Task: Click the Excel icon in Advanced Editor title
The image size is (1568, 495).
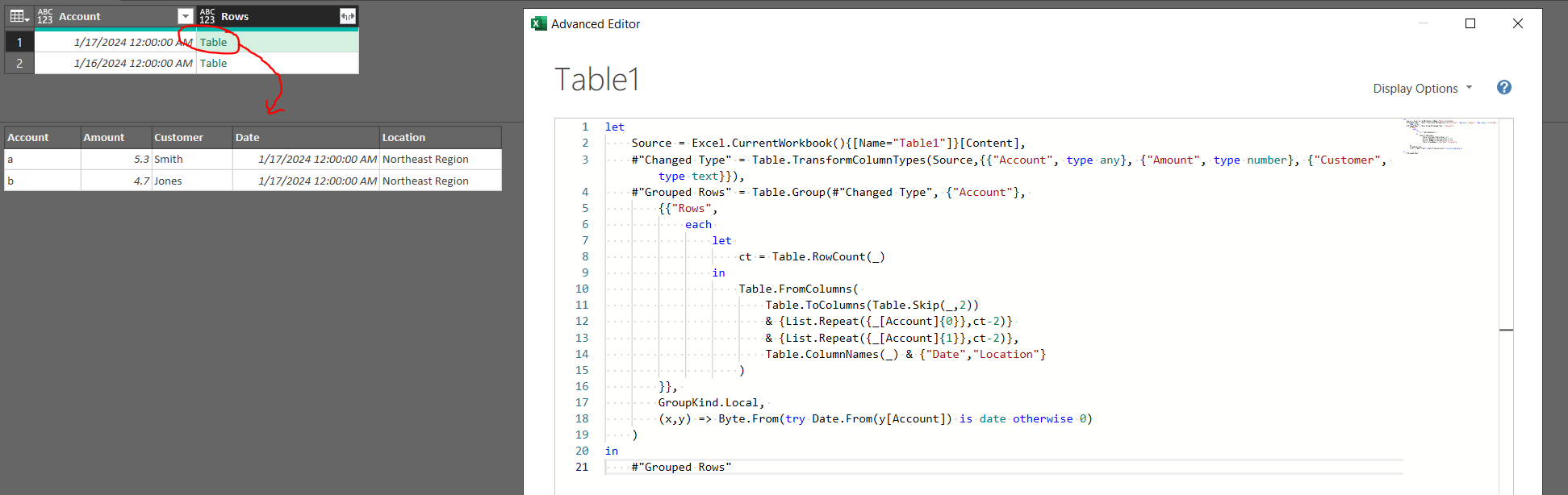Action: point(539,23)
